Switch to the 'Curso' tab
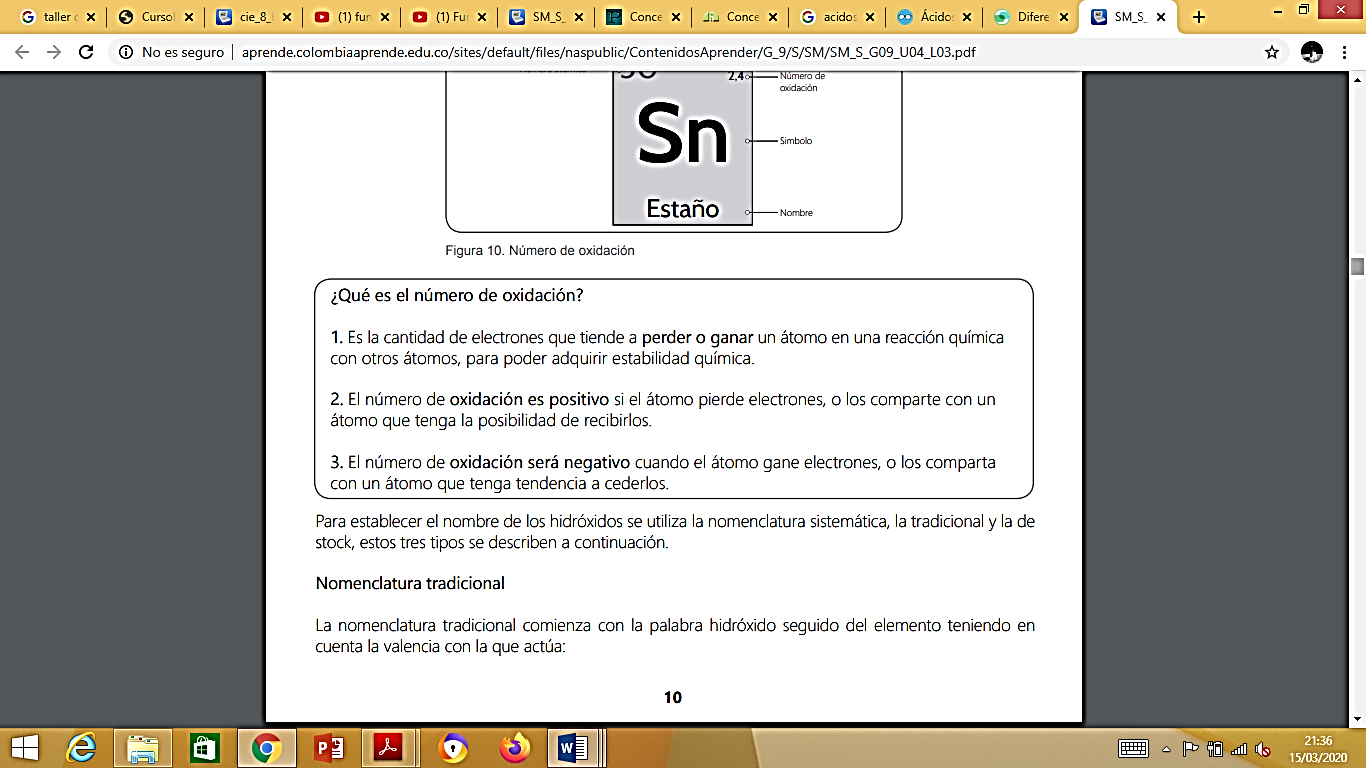The width and height of the screenshot is (1366, 768). tap(156, 17)
